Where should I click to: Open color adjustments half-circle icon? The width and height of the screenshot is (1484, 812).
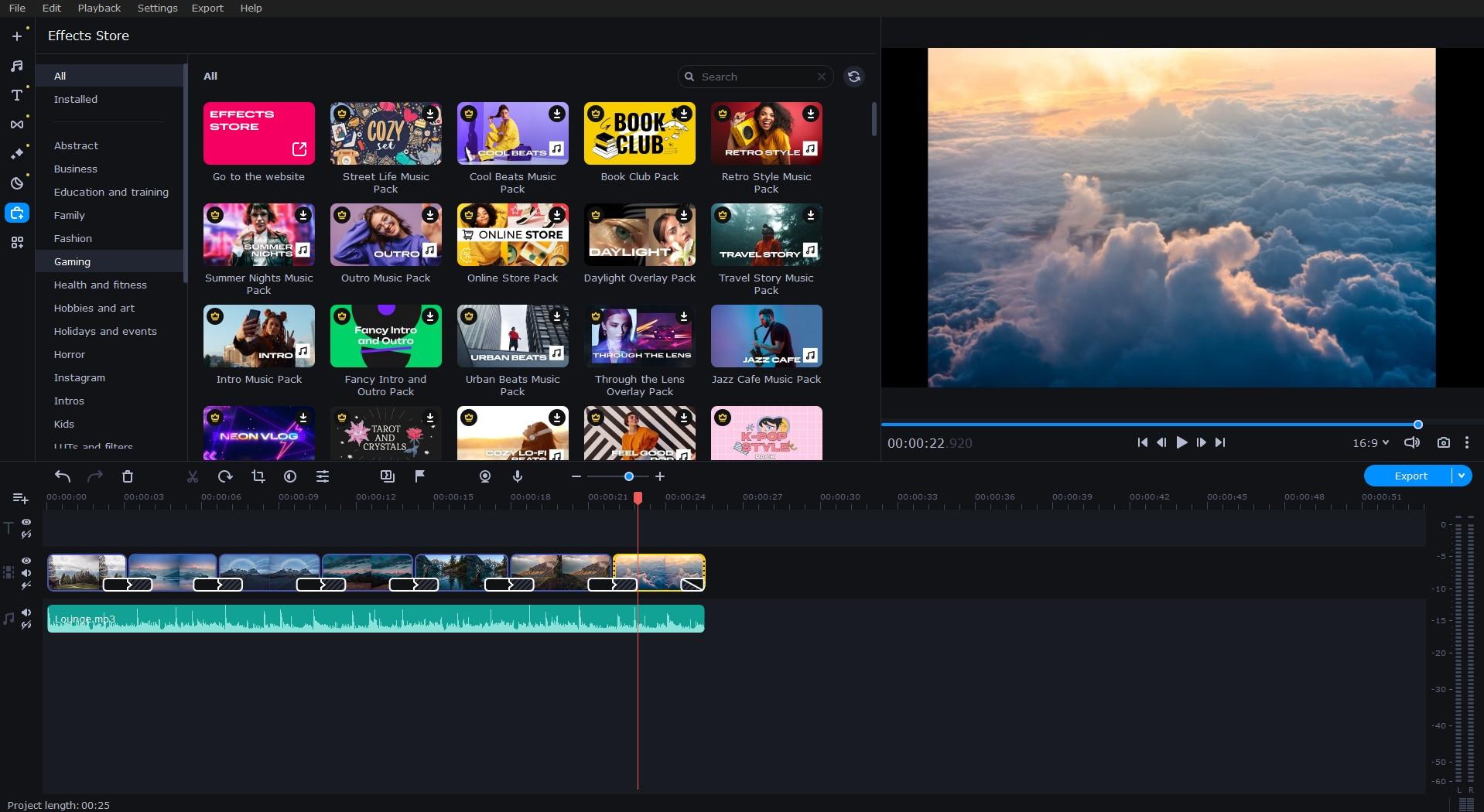click(290, 476)
